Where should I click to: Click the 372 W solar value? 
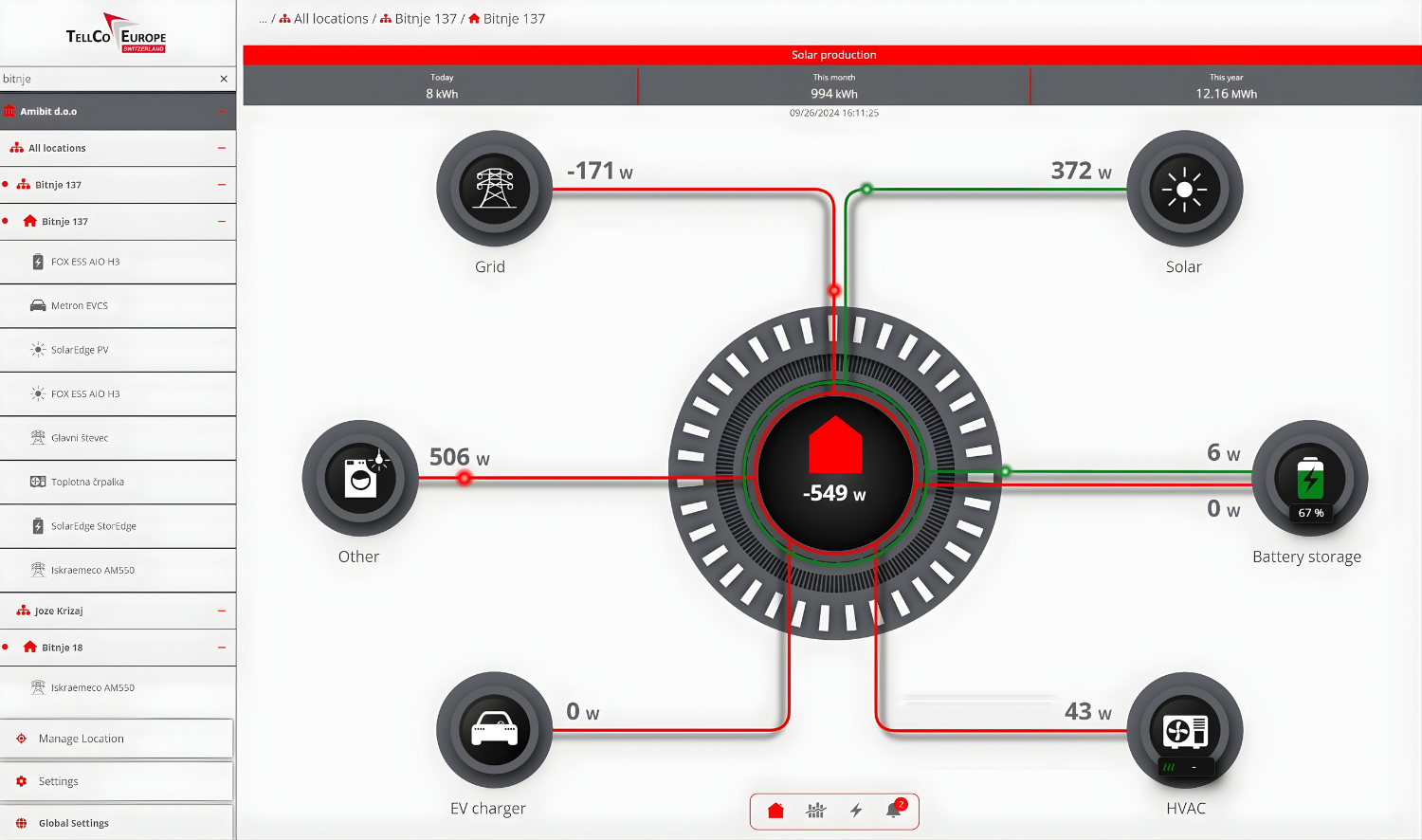(1081, 171)
